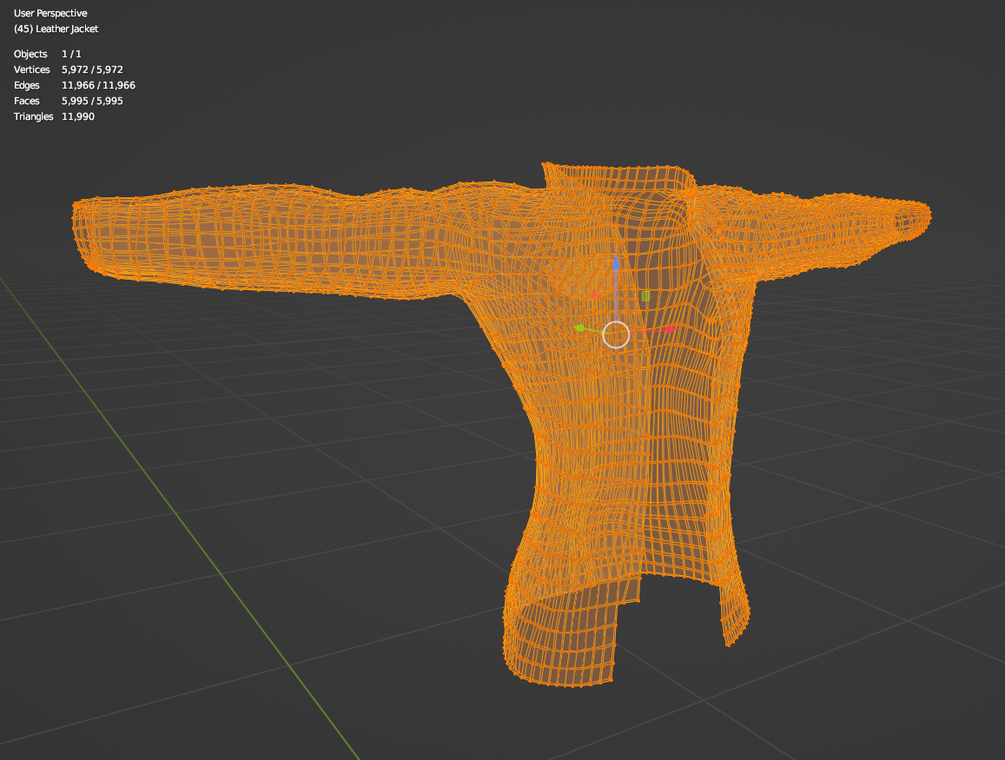The width and height of the screenshot is (1005, 760).
Task: Click the Triangles '11,990' statistic
Action: 78,117
